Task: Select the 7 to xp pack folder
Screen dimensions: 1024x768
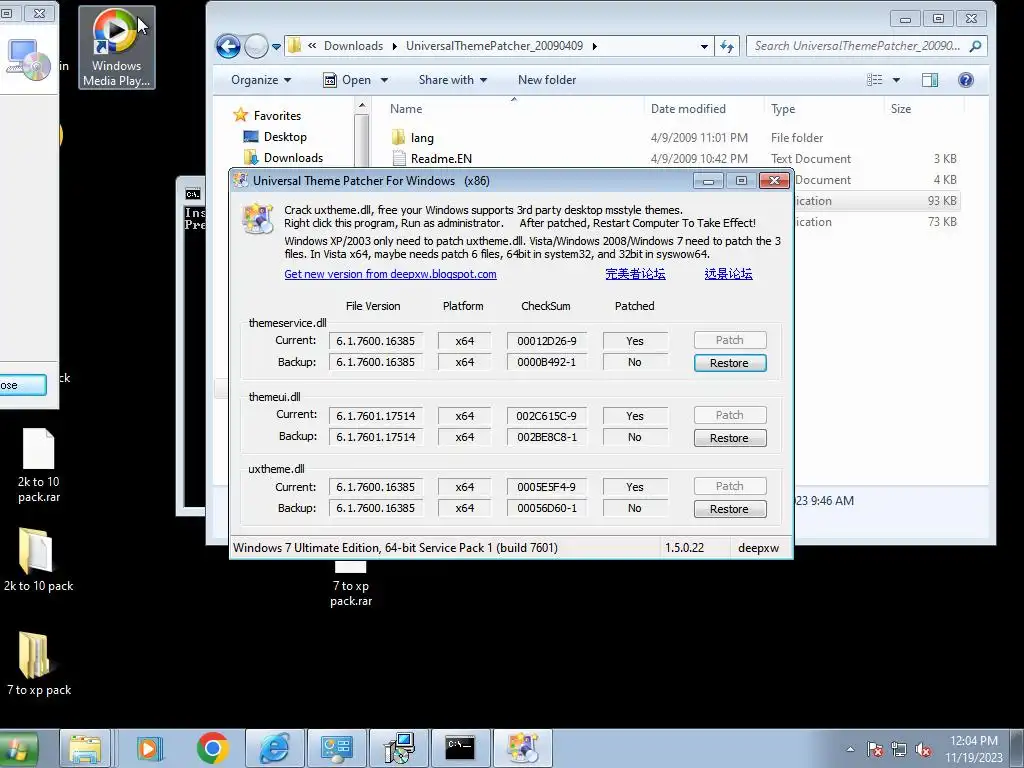Action: tap(39, 664)
